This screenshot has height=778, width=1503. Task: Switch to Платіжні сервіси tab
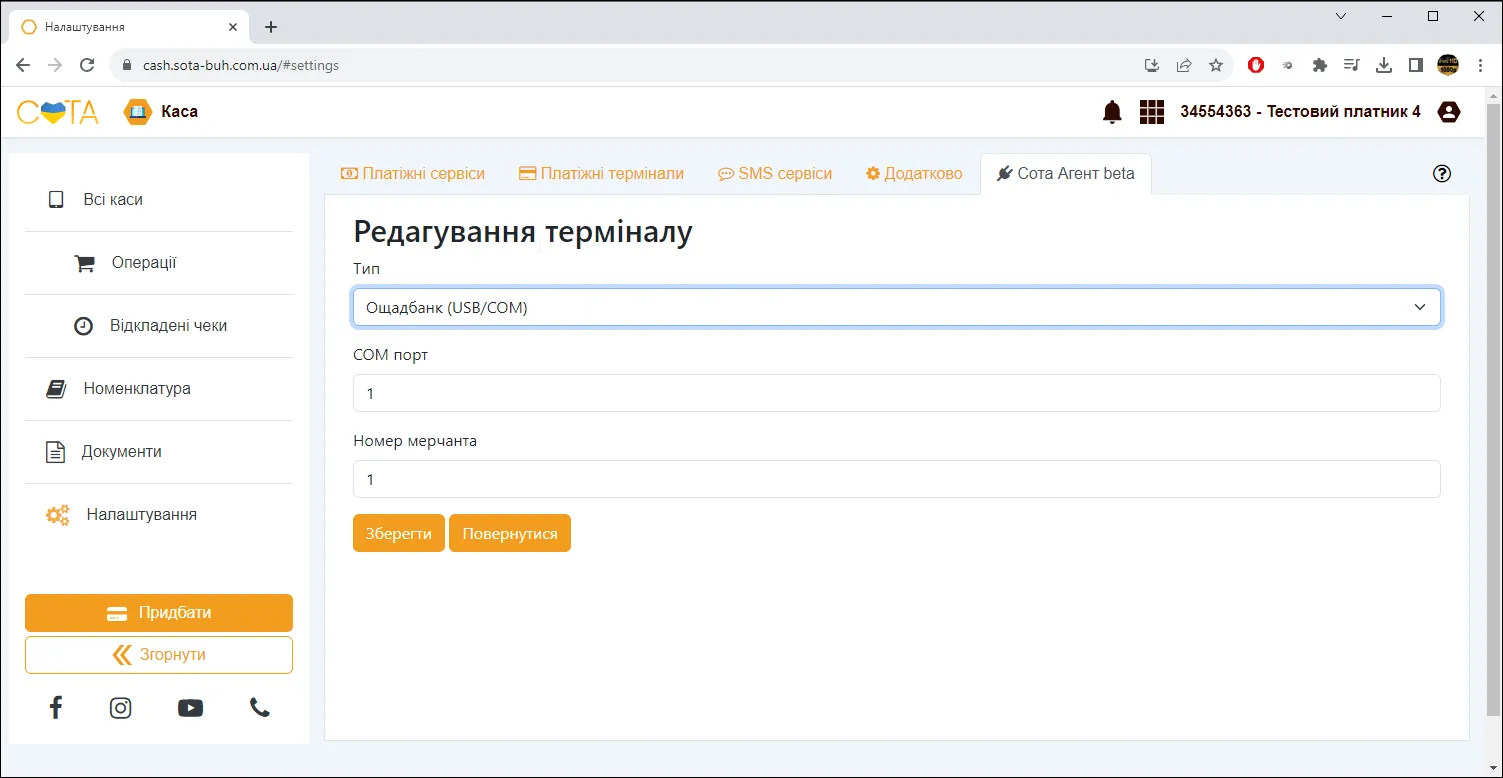(x=413, y=174)
